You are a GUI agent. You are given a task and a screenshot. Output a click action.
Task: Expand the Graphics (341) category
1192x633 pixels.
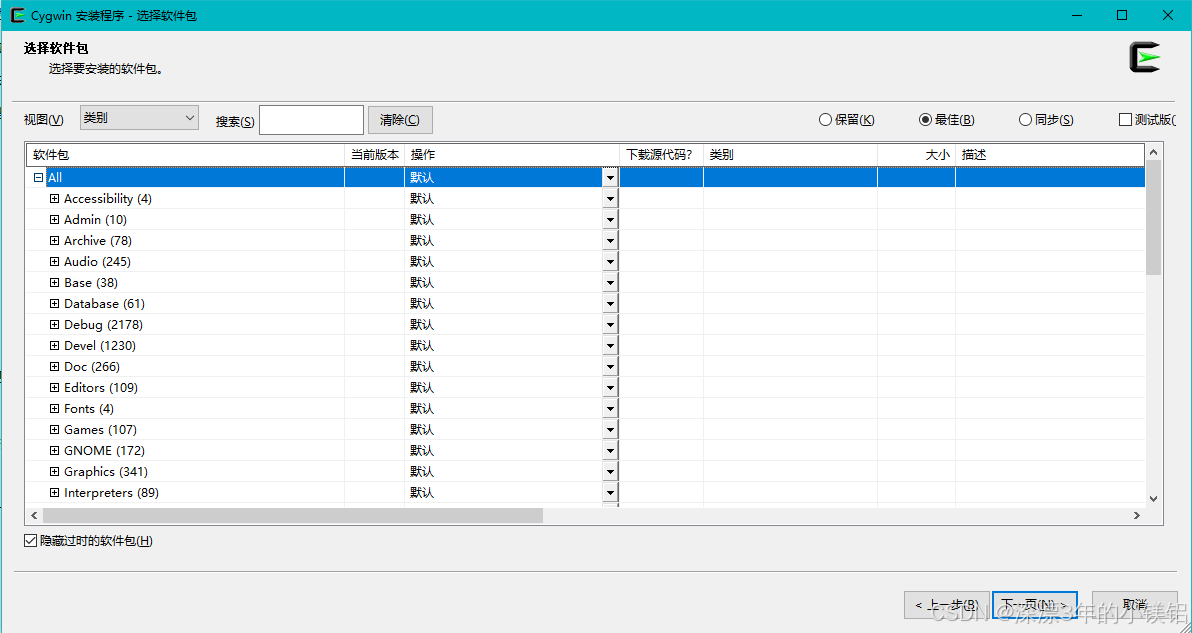click(x=54, y=472)
